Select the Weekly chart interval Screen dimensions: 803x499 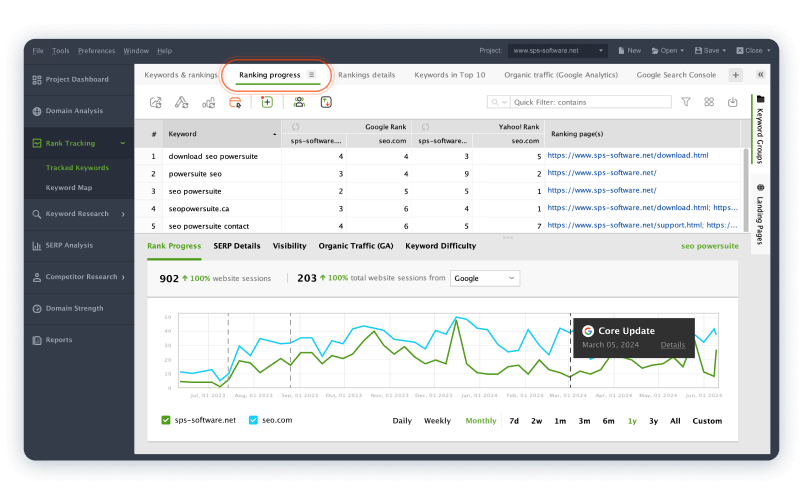click(437, 421)
